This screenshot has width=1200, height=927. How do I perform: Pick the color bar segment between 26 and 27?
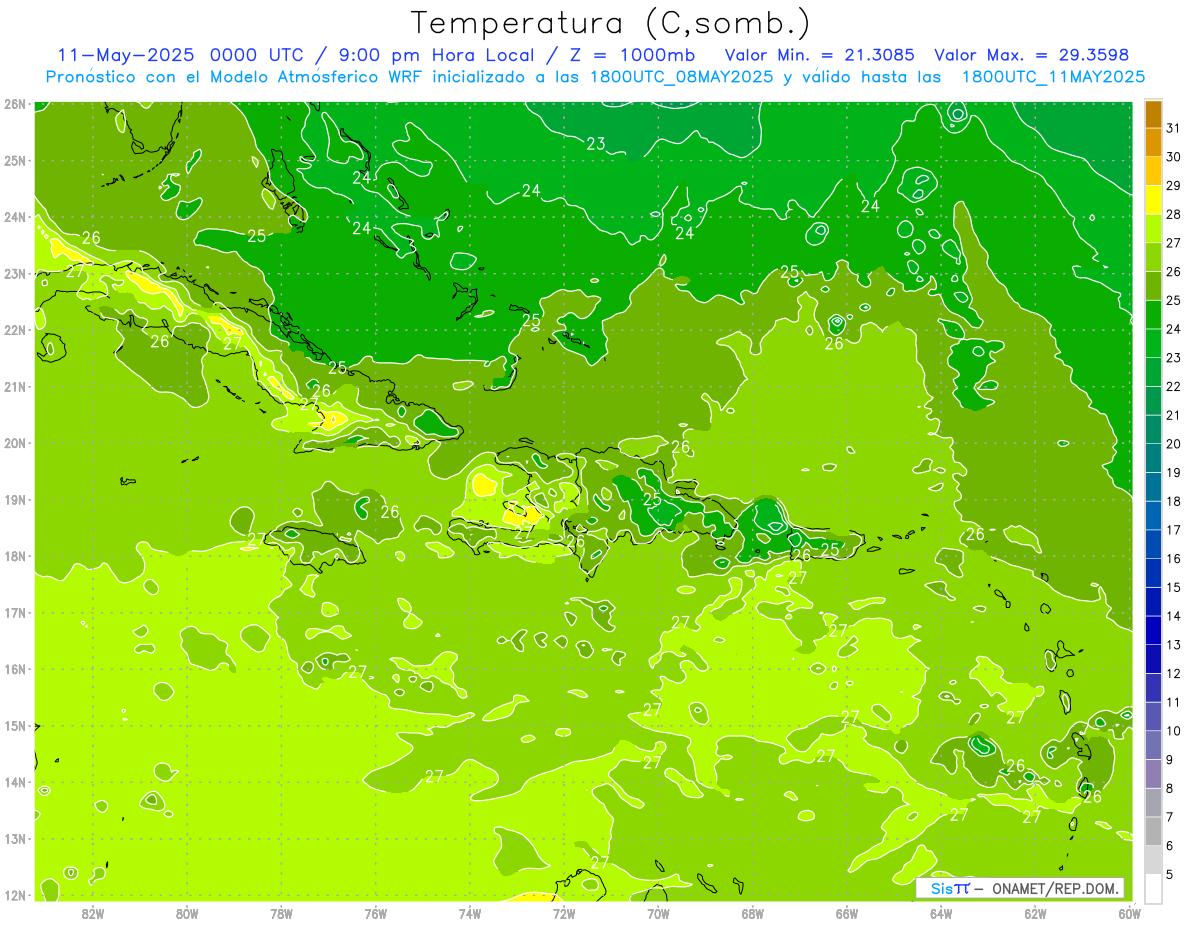[x=1153, y=258]
